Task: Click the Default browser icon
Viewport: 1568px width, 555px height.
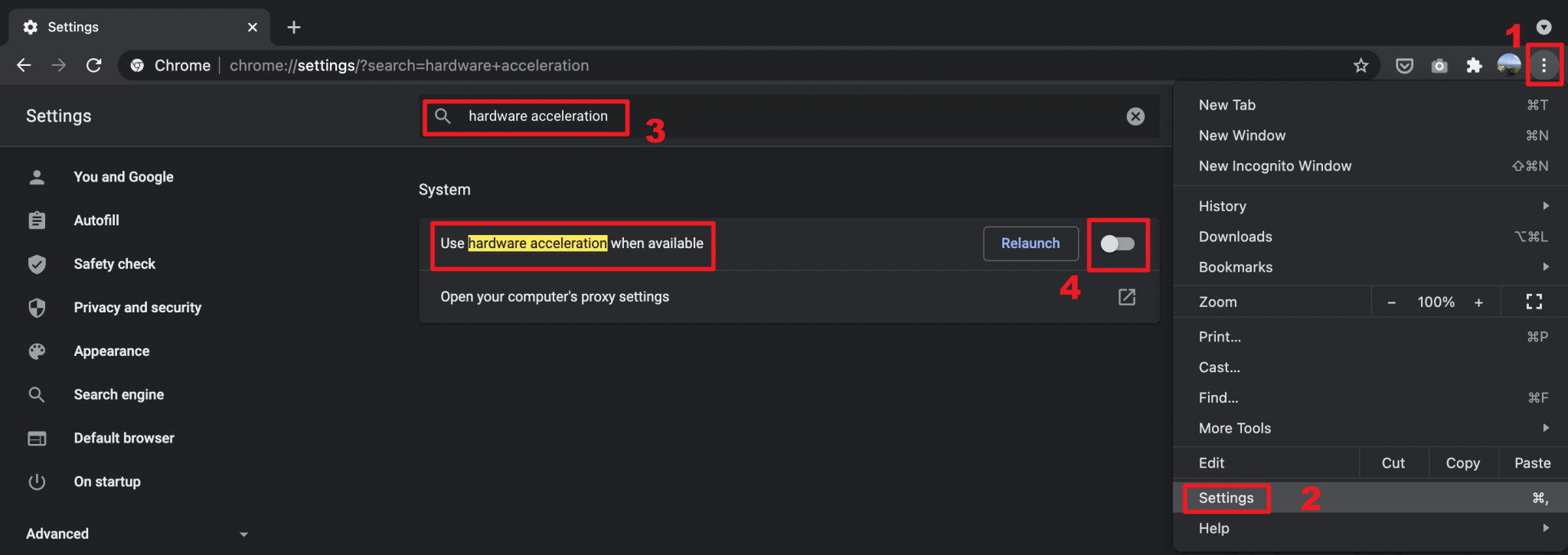Action: [x=37, y=438]
